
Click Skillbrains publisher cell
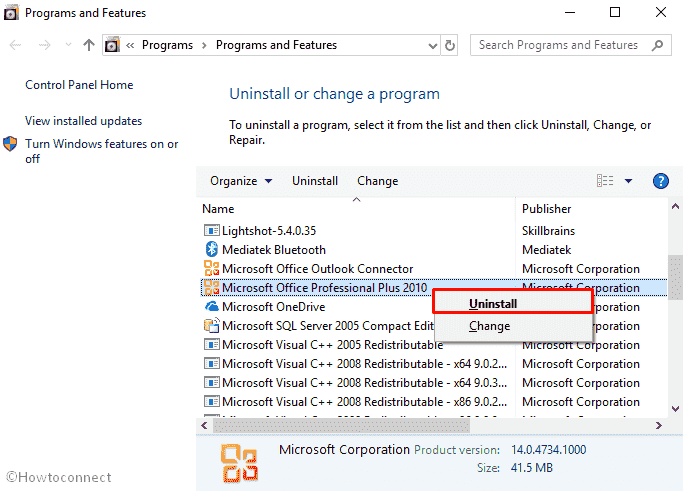click(x=548, y=230)
